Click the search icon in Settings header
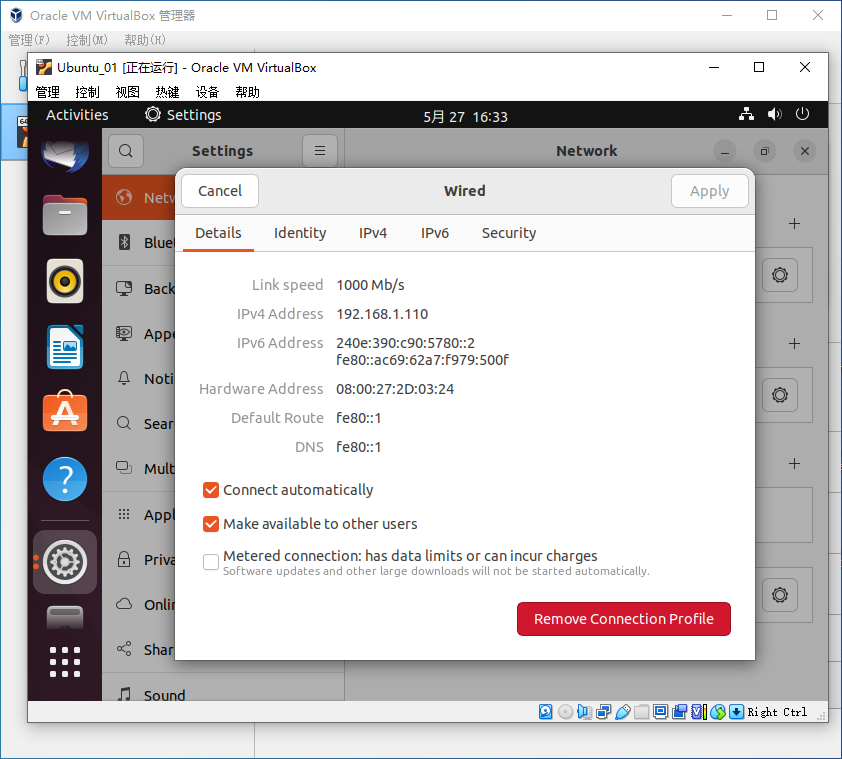Image resolution: width=842 pixels, height=759 pixels. click(x=126, y=151)
